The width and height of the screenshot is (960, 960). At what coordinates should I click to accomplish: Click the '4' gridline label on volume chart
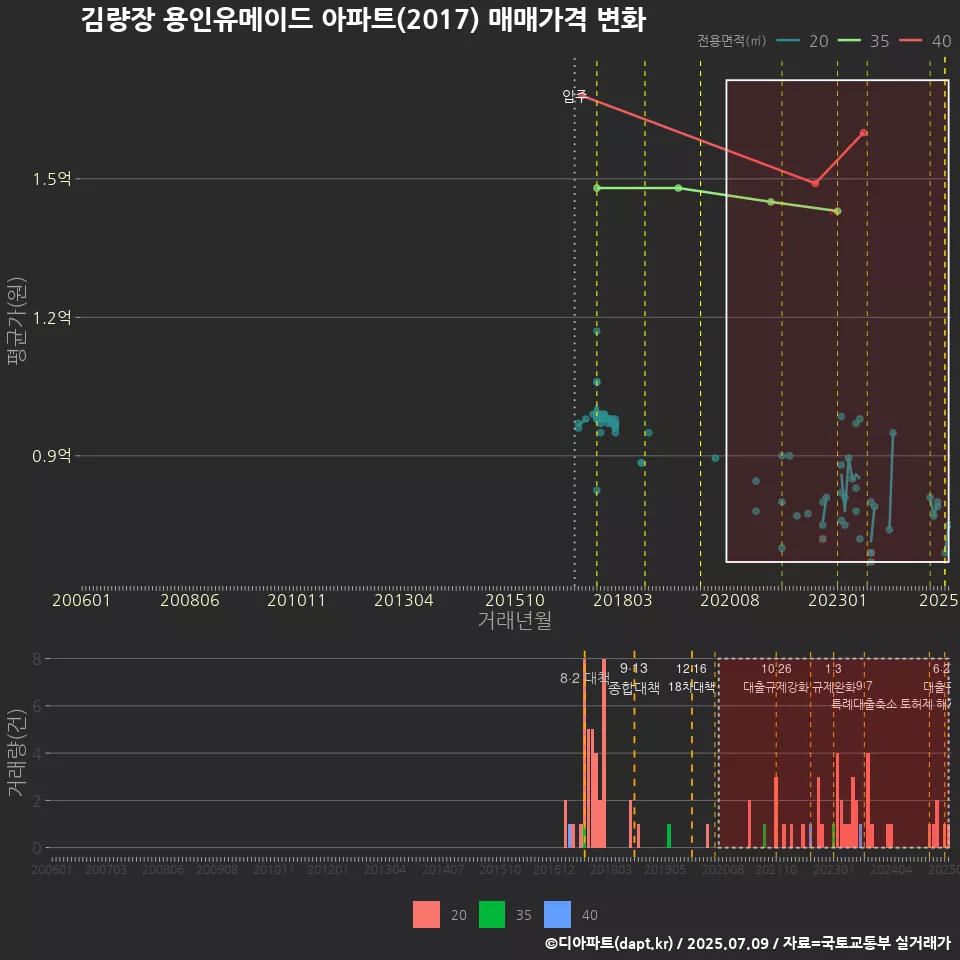click(x=37, y=753)
